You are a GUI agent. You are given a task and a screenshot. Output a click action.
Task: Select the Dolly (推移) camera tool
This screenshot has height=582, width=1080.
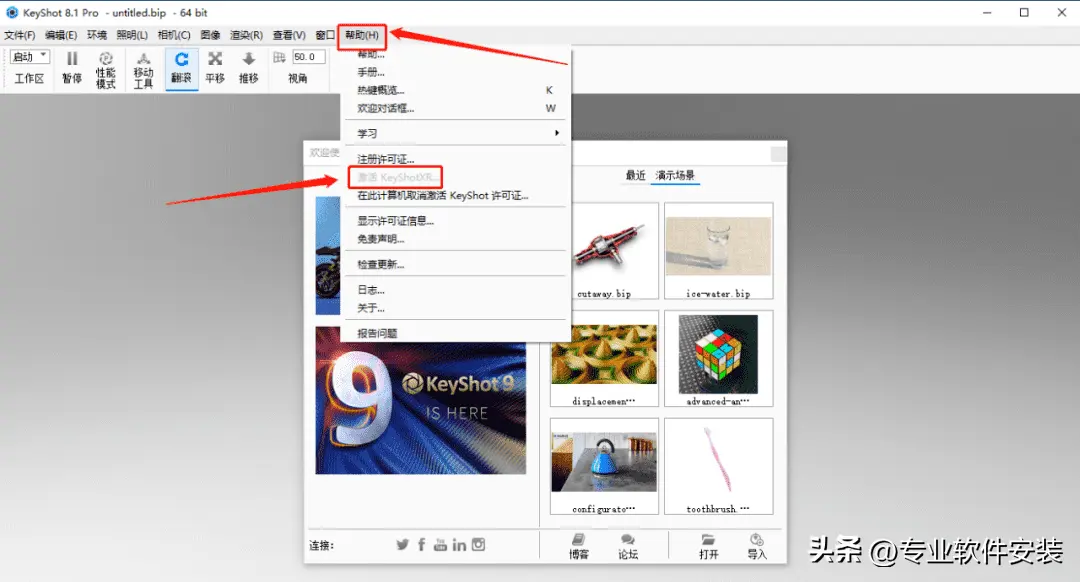point(249,67)
